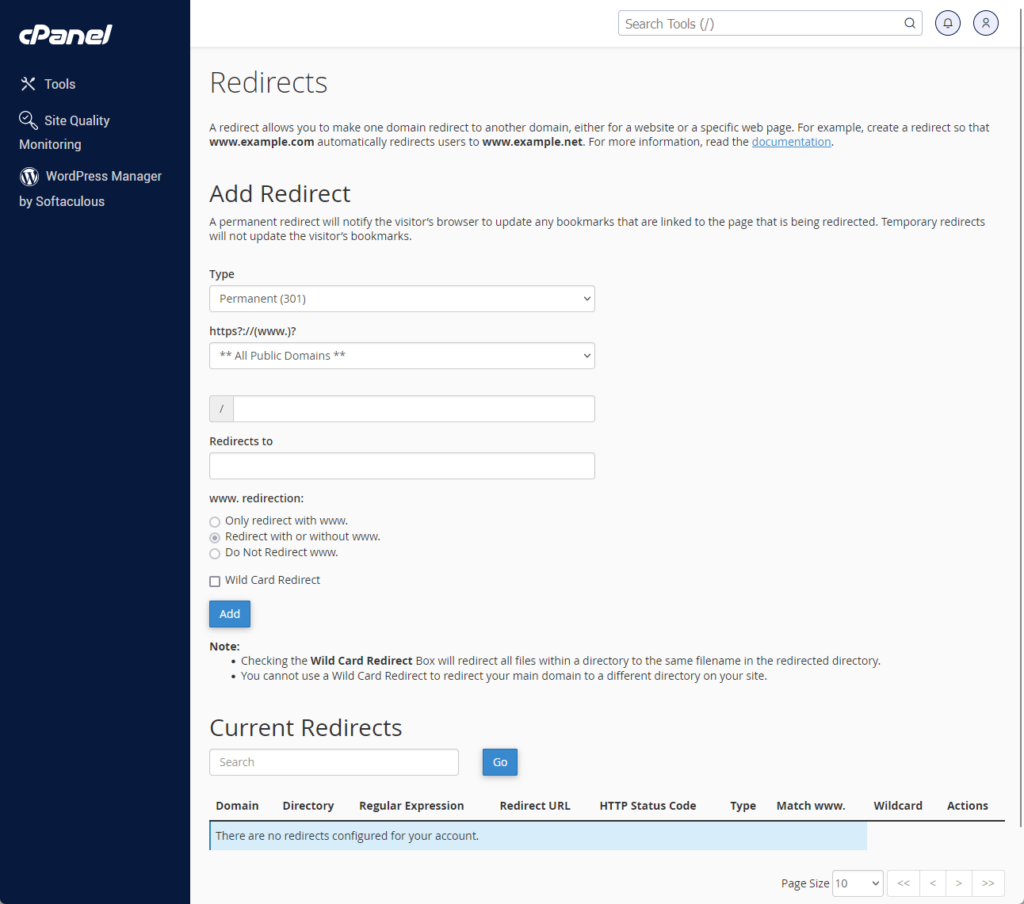Sort by Domain column header
Viewport: 1024px width, 904px height.
coord(237,805)
